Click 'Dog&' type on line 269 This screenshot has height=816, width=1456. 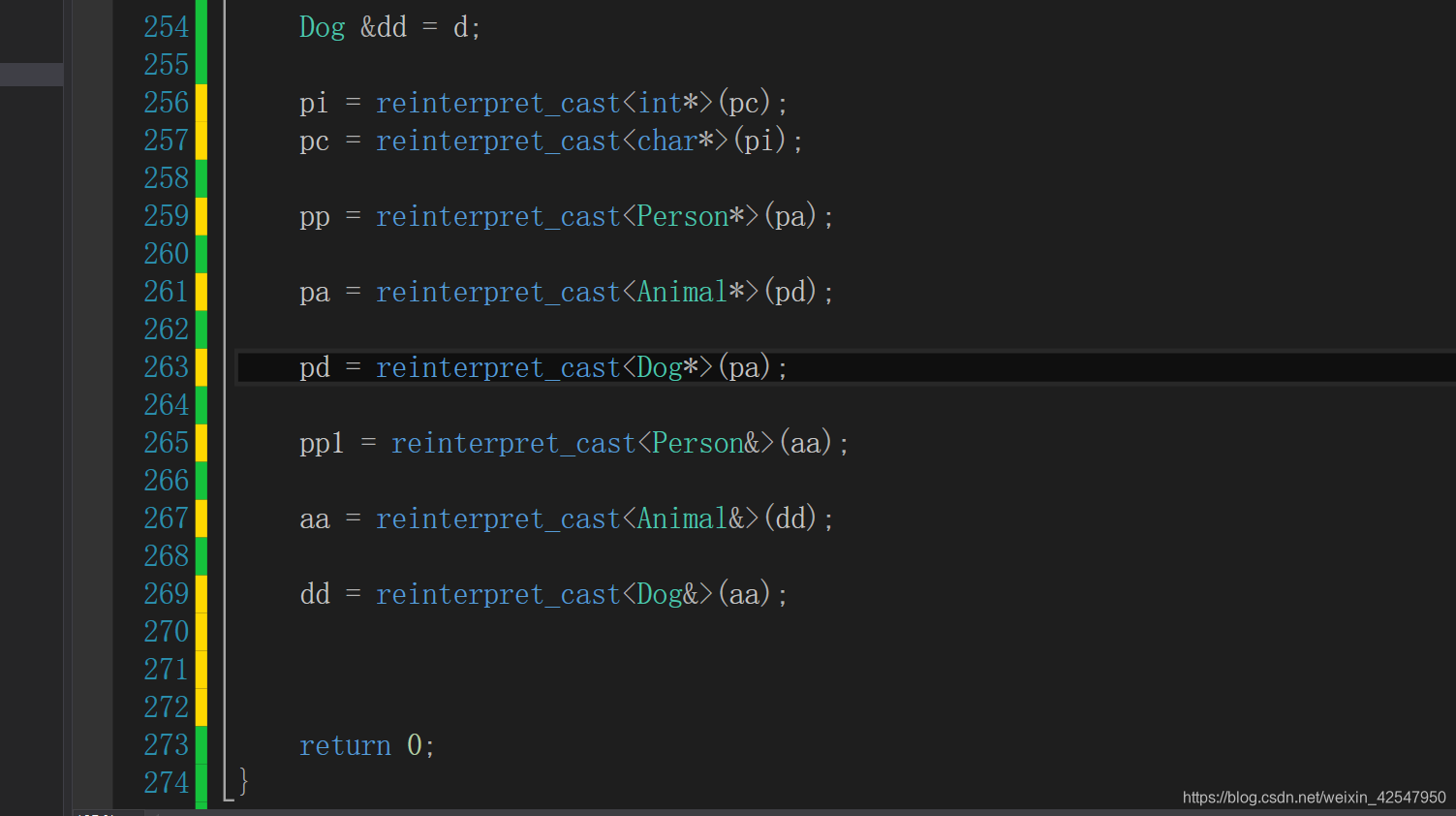[667, 595]
